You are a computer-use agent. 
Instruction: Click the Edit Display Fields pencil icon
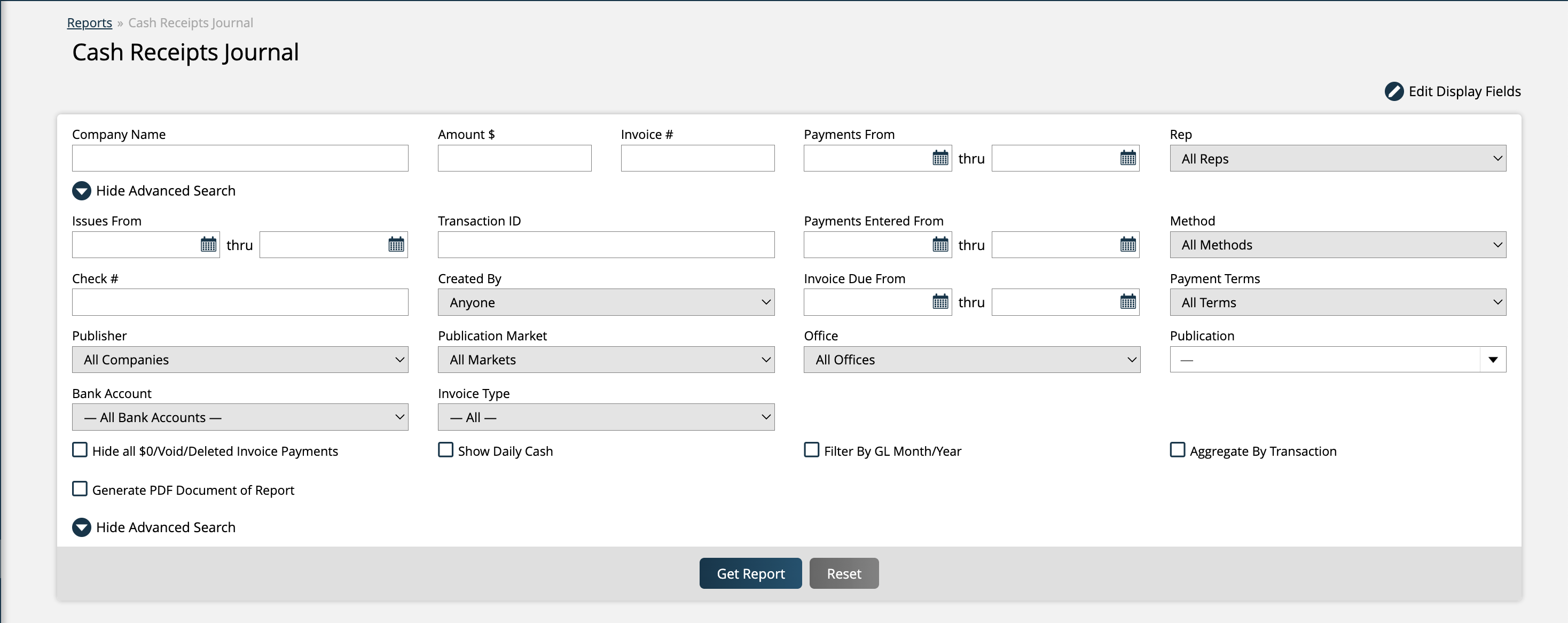(x=1394, y=91)
